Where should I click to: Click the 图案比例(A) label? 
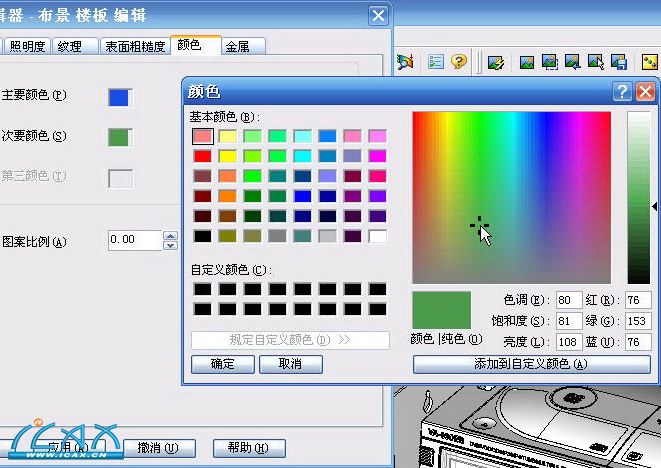(34, 242)
